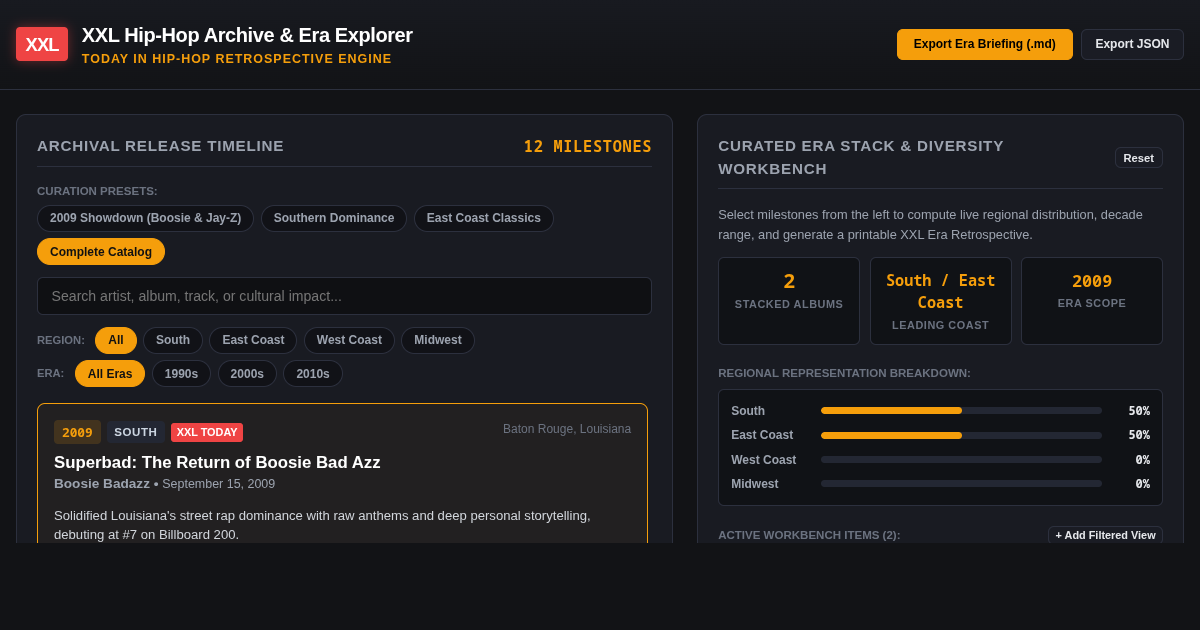Viewport: 1200px width, 630px height.
Task: Select the Complete Catalog preset
Action: pos(101,252)
